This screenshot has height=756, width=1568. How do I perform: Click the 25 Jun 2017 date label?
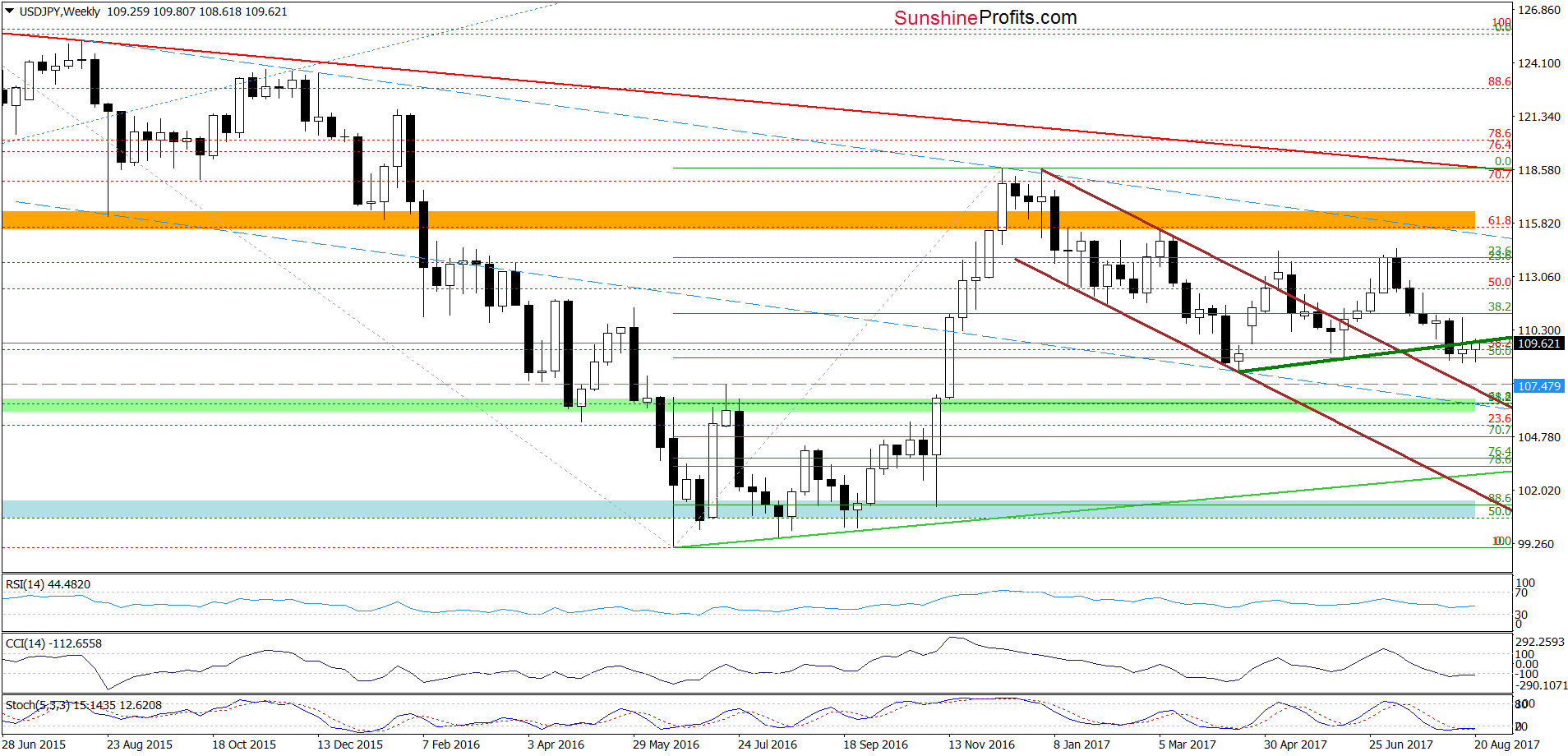tap(1400, 744)
